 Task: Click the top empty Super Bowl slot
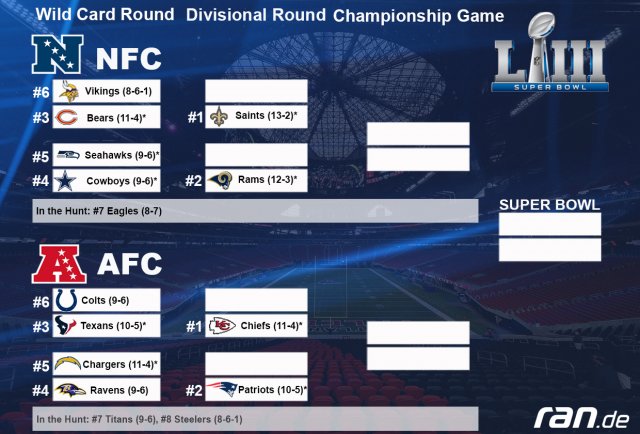click(550, 224)
